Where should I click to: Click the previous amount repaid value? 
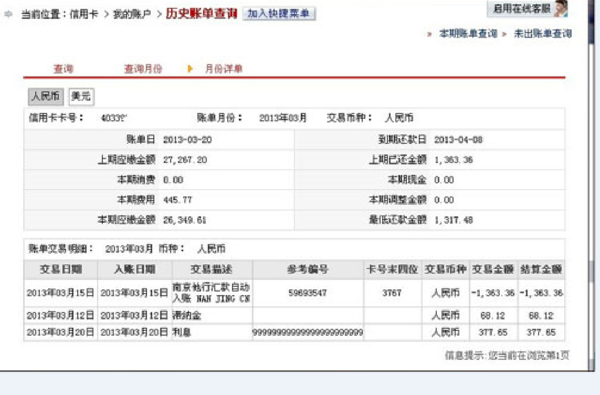(x=453, y=160)
